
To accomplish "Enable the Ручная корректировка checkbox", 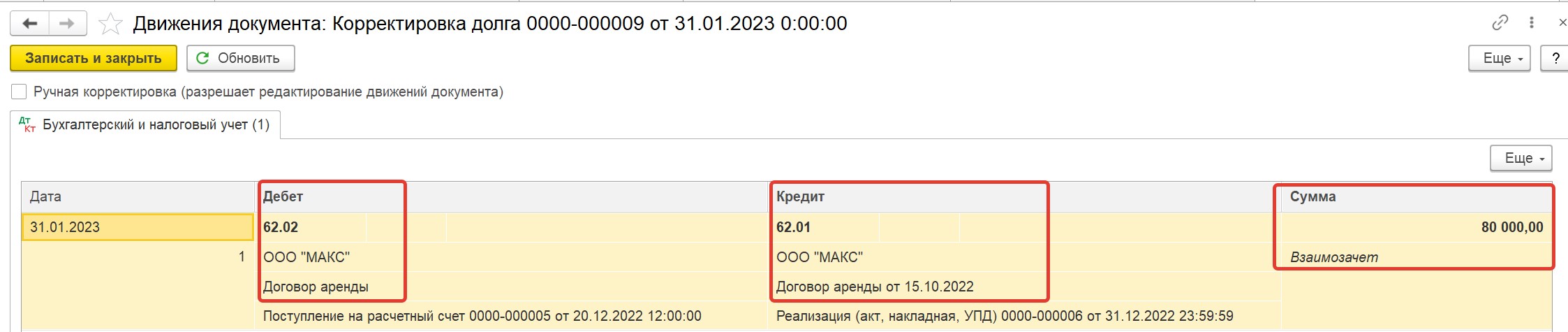I will [20, 92].
